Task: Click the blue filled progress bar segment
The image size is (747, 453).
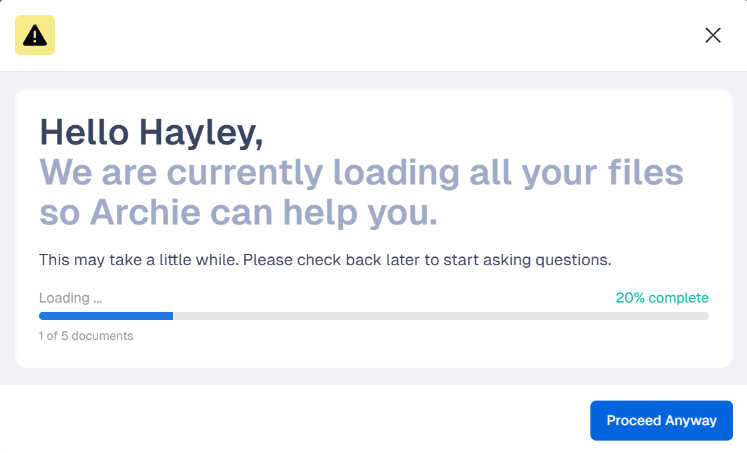Action: 106,316
